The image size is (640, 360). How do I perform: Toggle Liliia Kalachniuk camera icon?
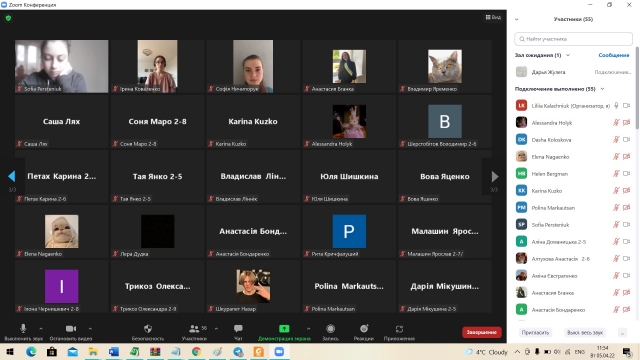point(627,106)
